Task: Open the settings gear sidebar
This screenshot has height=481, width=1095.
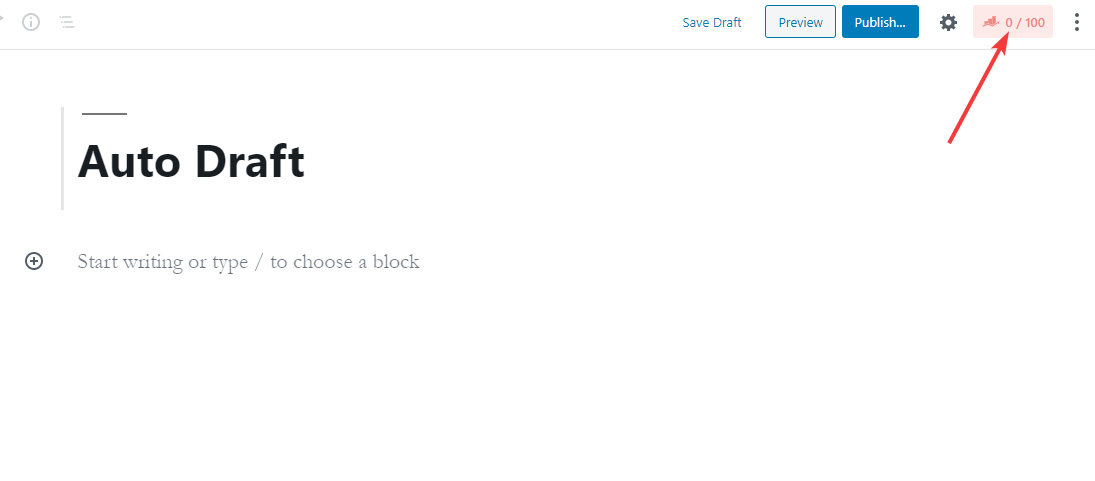Action: (948, 22)
